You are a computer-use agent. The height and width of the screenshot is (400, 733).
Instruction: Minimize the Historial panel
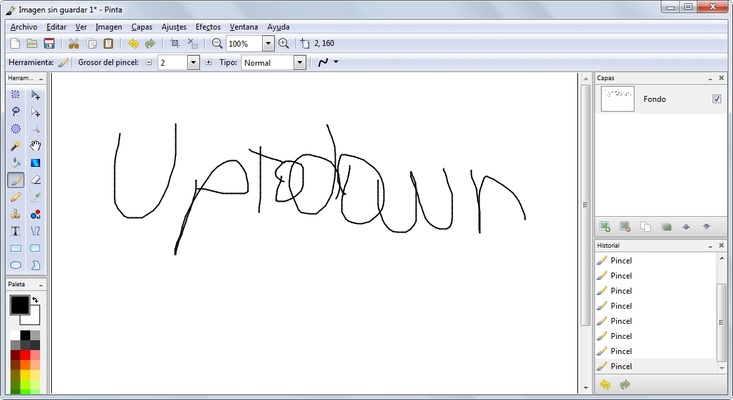pyautogui.click(x=710, y=246)
